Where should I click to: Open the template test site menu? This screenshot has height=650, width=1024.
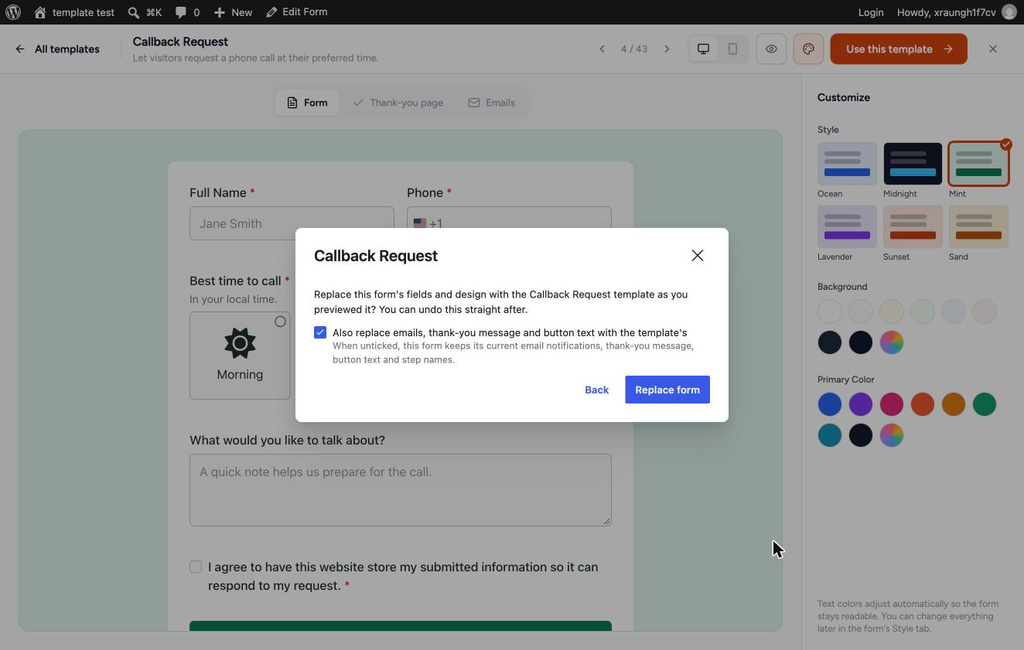coord(74,12)
